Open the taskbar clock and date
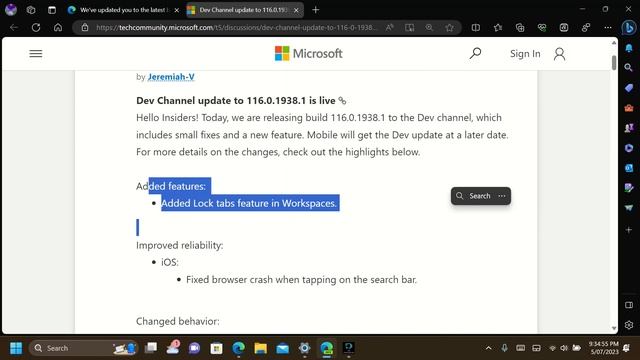The image size is (640, 360). coord(604,348)
